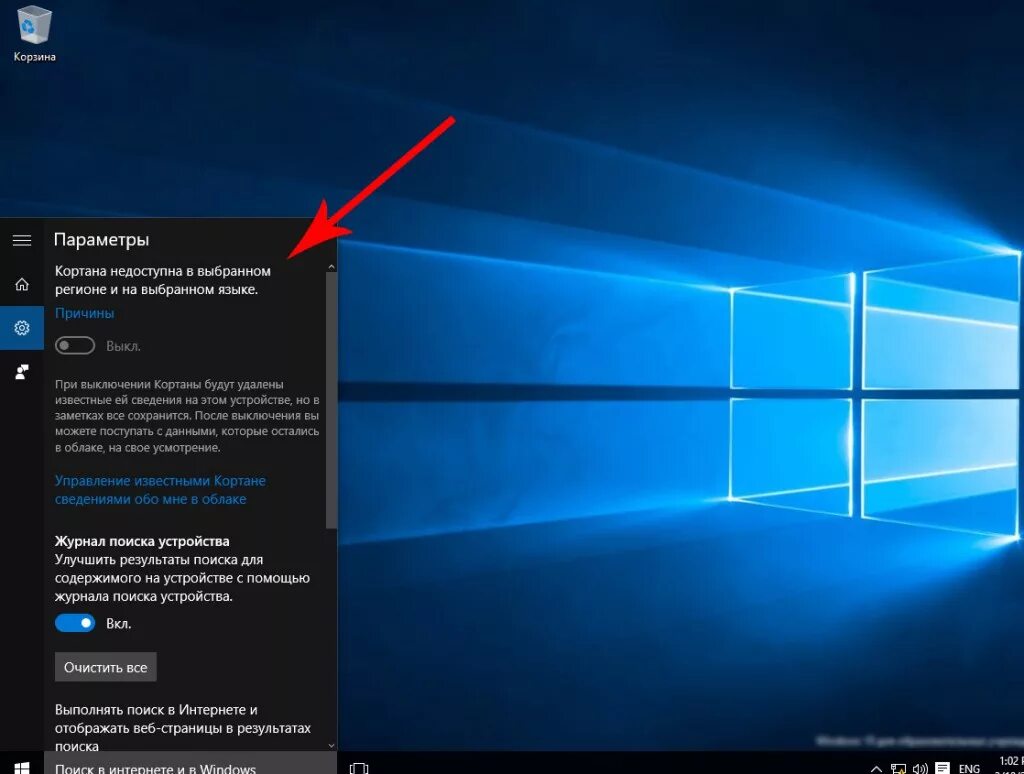Open the Recycle Bin (Корзина) desktop icon
The width and height of the screenshot is (1024, 774).
[33, 33]
